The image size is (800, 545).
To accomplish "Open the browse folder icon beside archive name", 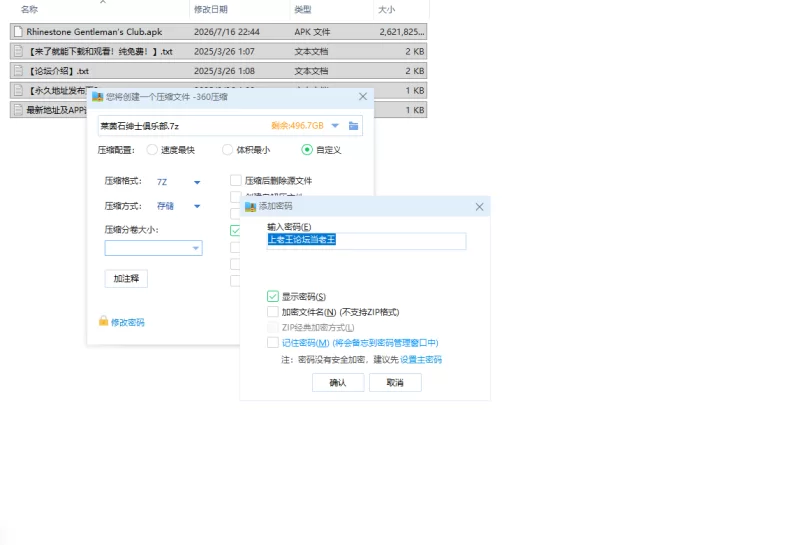I will point(353,126).
